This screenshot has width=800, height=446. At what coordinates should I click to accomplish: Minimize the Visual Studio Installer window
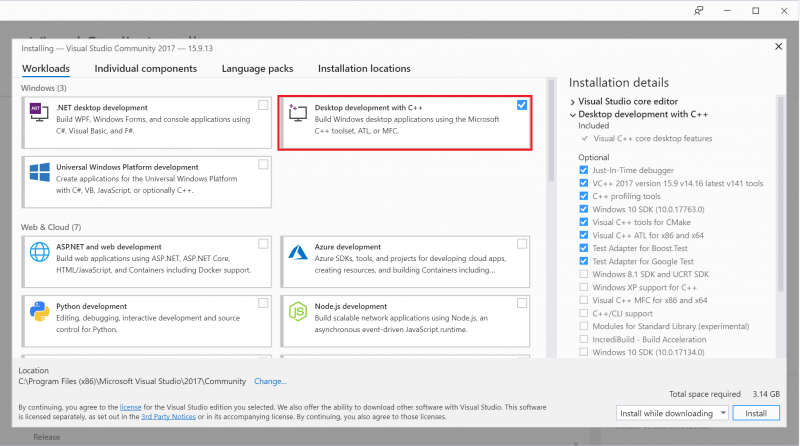tap(727, 11)
